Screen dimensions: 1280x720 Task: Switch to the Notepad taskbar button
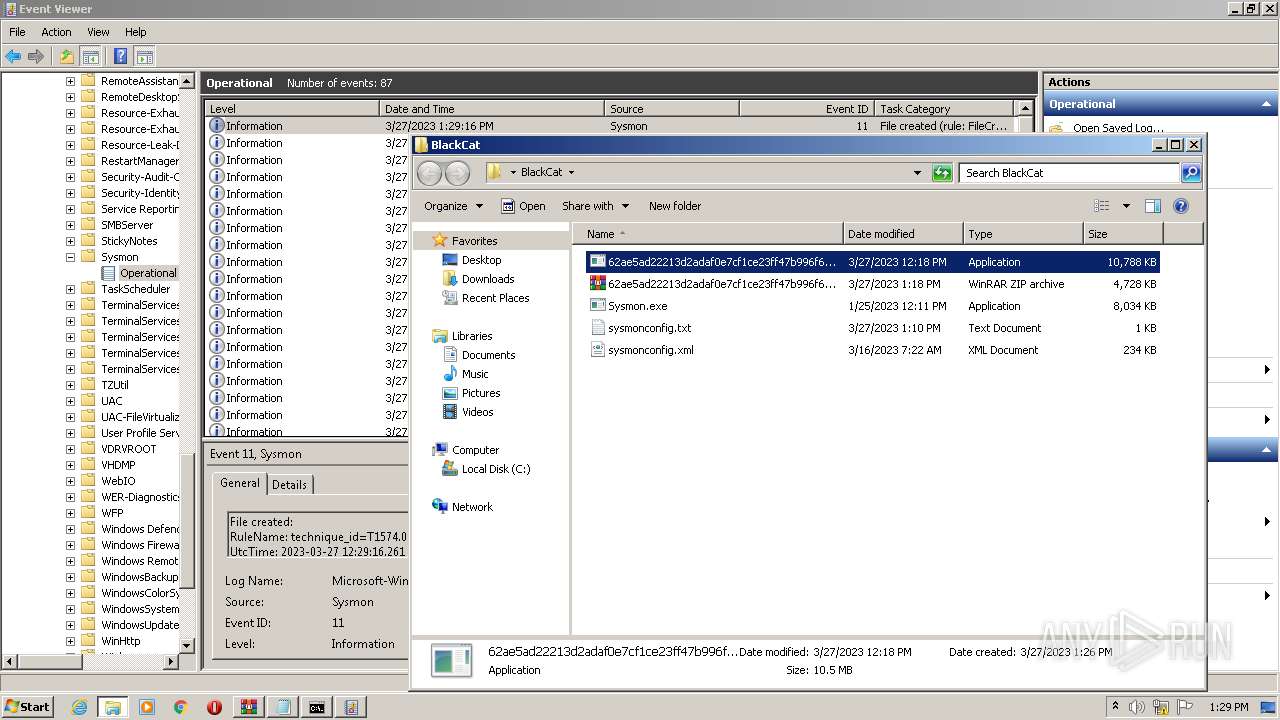click(282, 707)
